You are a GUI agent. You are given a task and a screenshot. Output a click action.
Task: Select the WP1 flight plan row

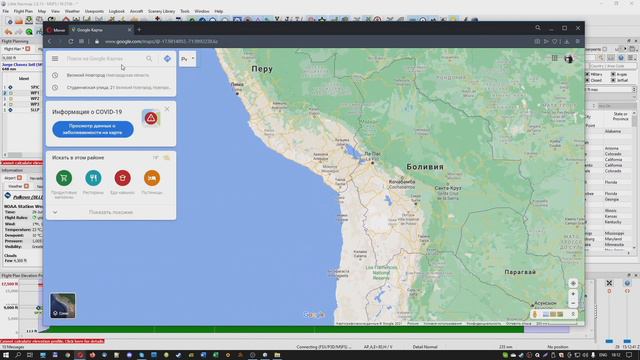click(22, 93)
